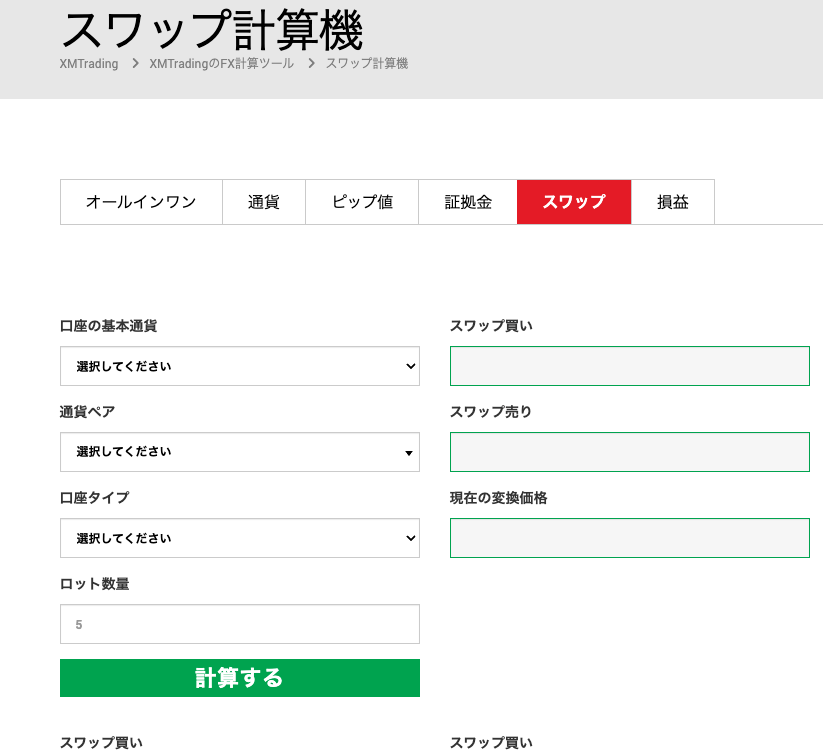Expand the 口座の基本通貨 dropdown
Screen dimensions: 823x751
[240, 366]
